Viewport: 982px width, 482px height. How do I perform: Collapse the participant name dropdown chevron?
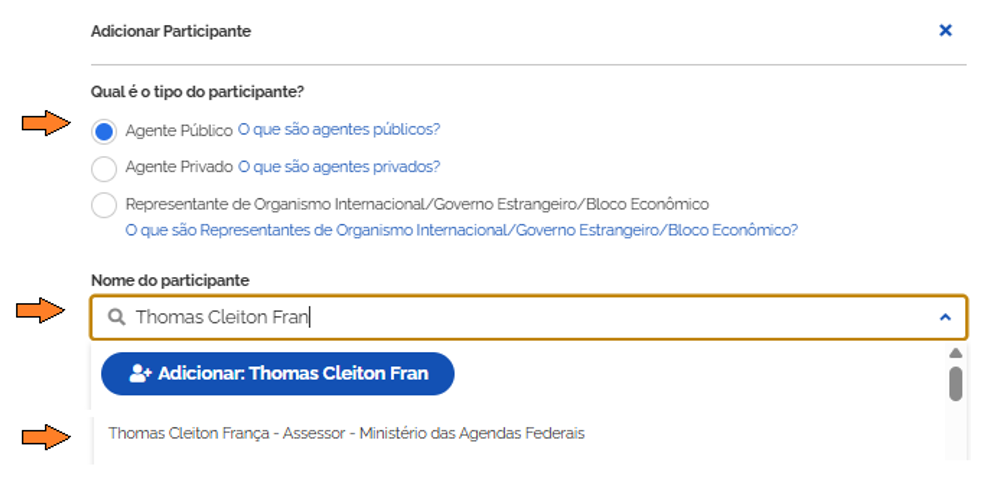(945, 317)
